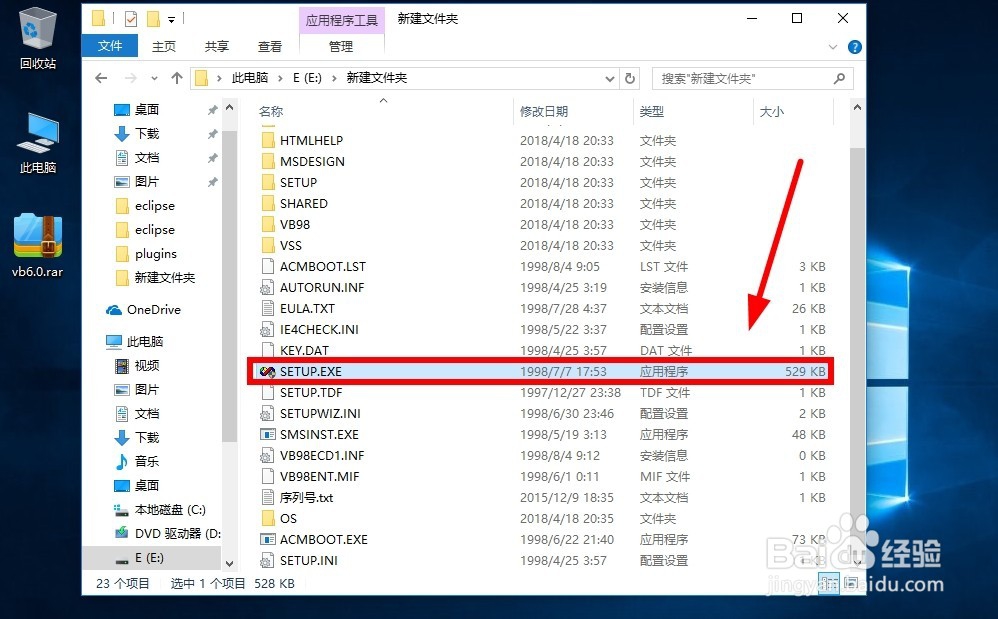This screenshot has height=619, width=998.
Task: Sort by the 类型 column header
Action: pyautogui.click(x=652, y=111)
